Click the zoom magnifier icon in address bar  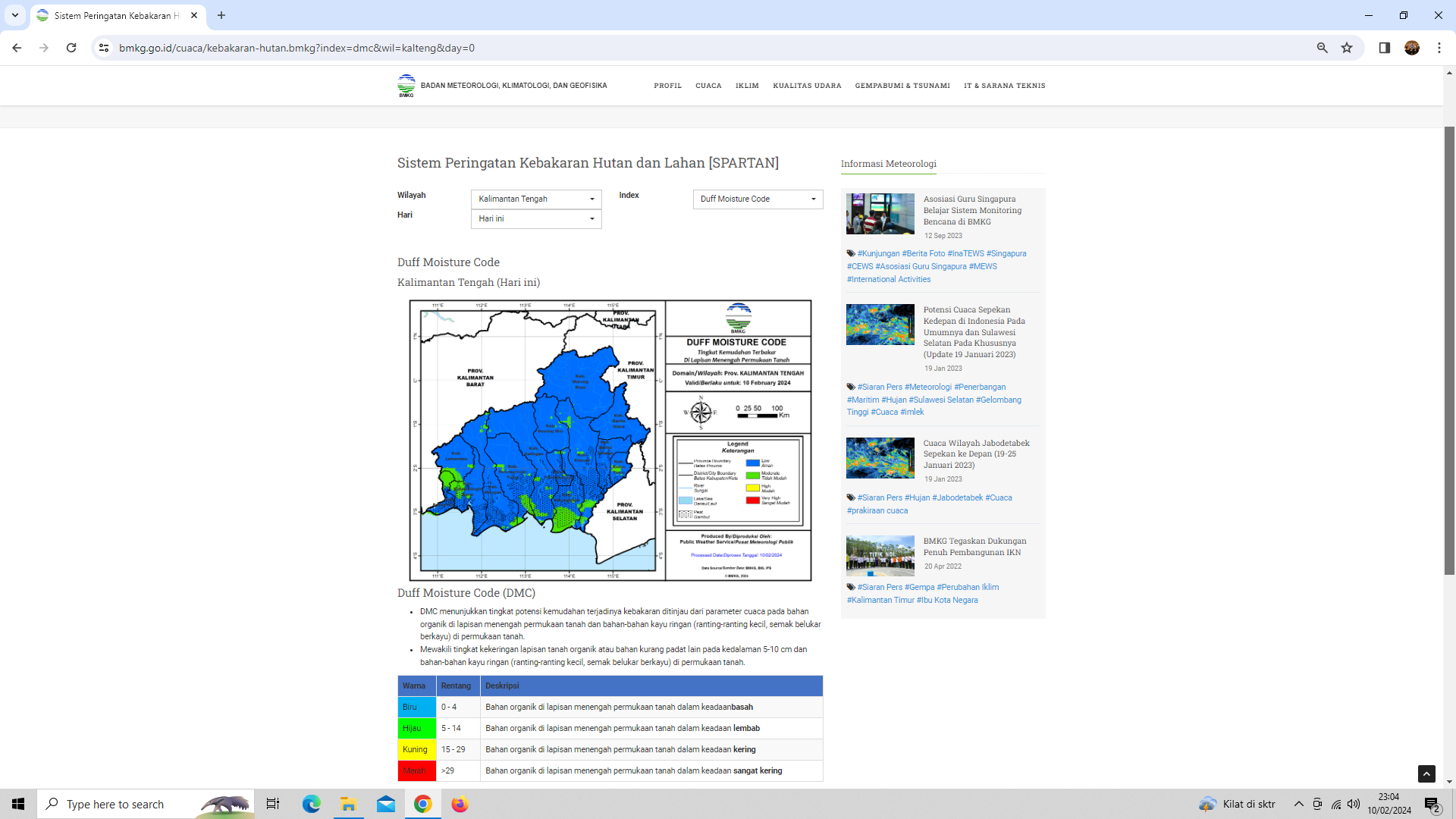(1322, 48)
